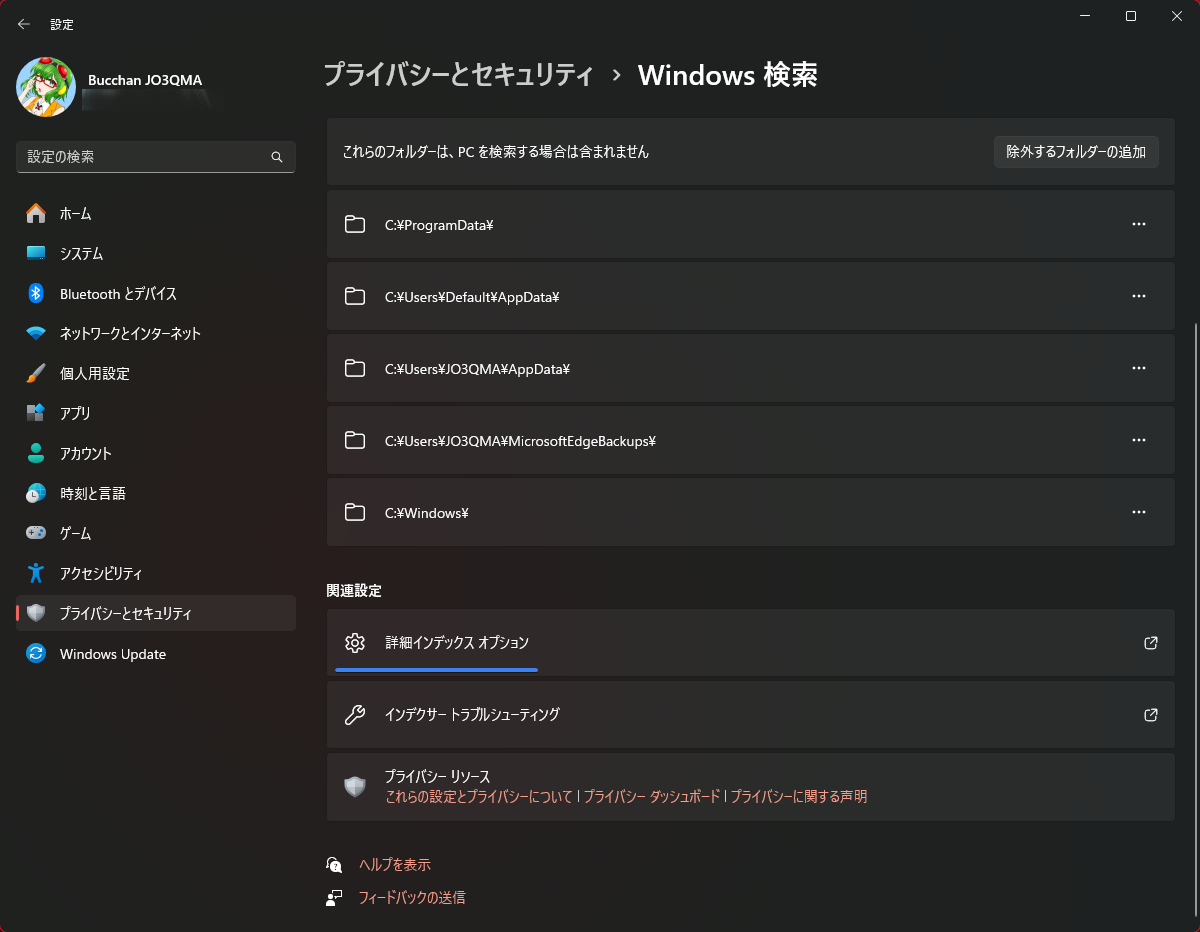The height and width of the screenshot is (932, 1200).
Task: Click wrench icon of インデクサー トラブルシューティング
Action: pyautogui.click(x=355, y=715)
